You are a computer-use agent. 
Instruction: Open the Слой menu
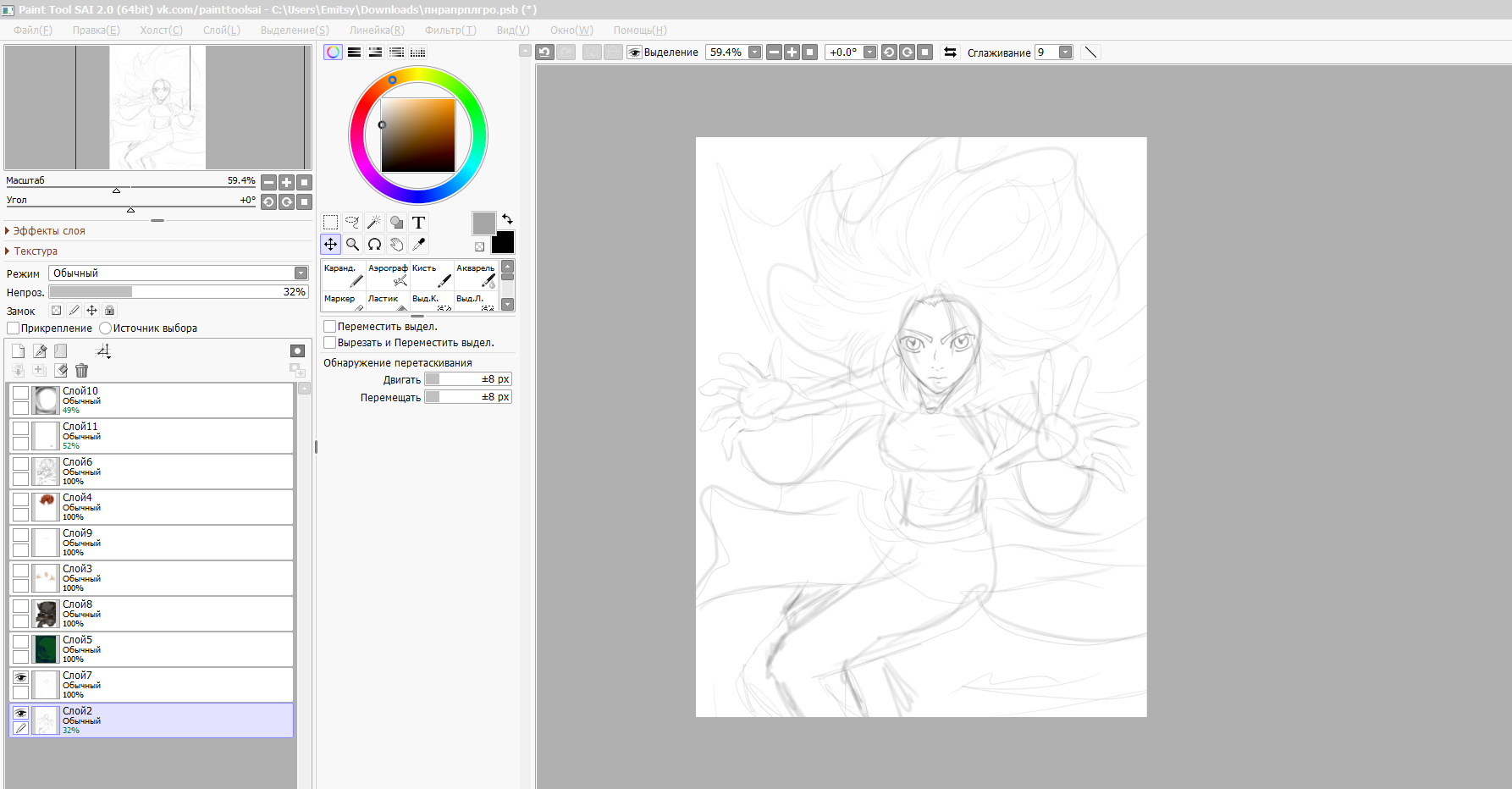221,30
